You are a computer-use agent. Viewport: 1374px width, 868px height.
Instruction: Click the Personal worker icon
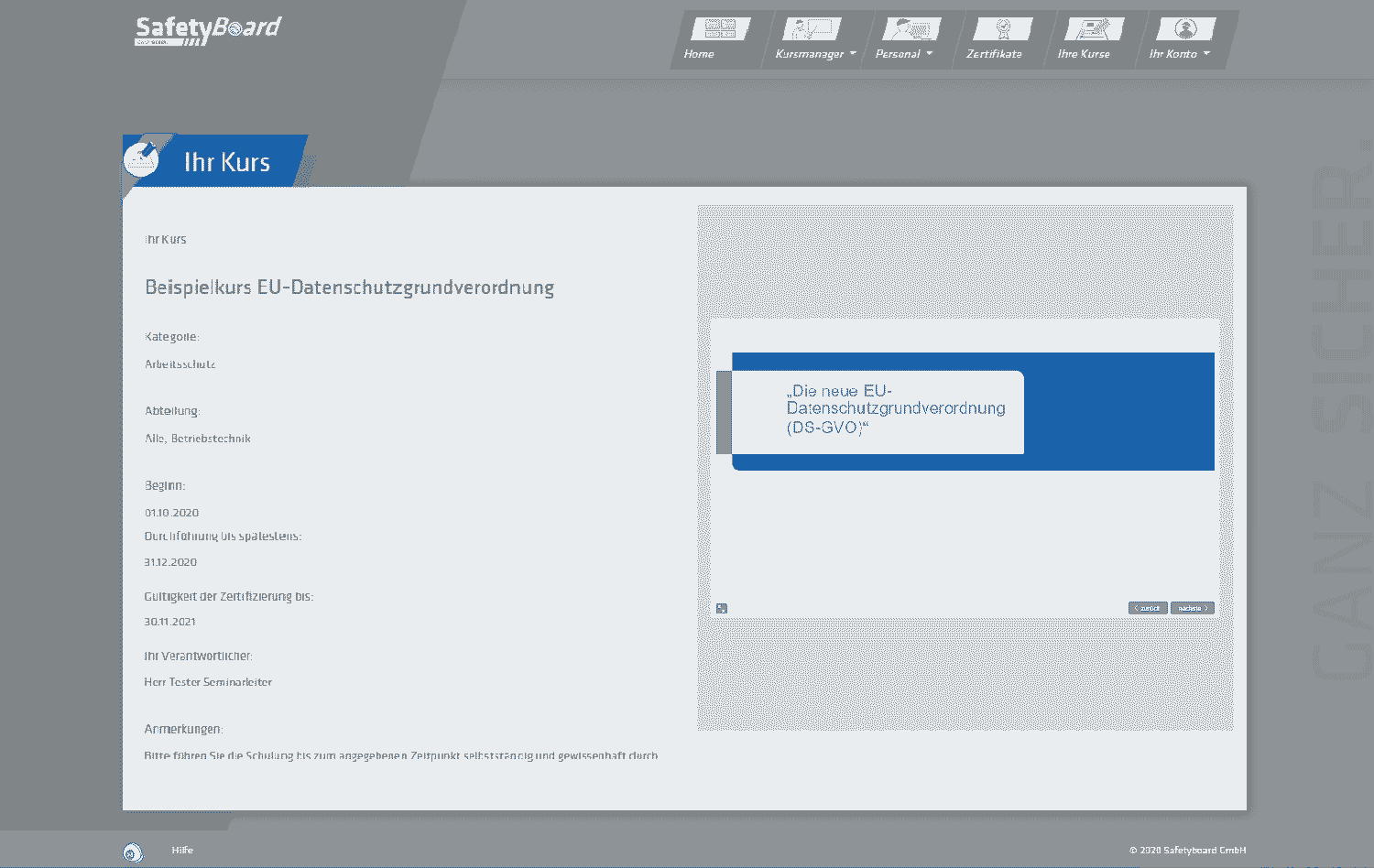[911, 28]
